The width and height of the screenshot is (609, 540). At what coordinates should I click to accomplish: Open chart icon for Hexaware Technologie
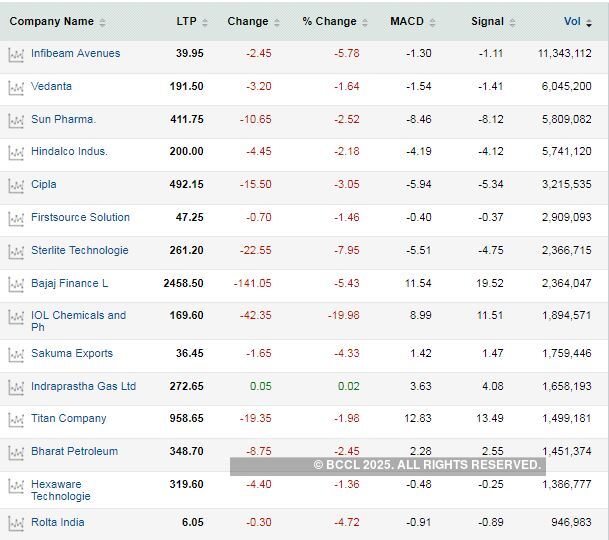[x=16, y=486]
